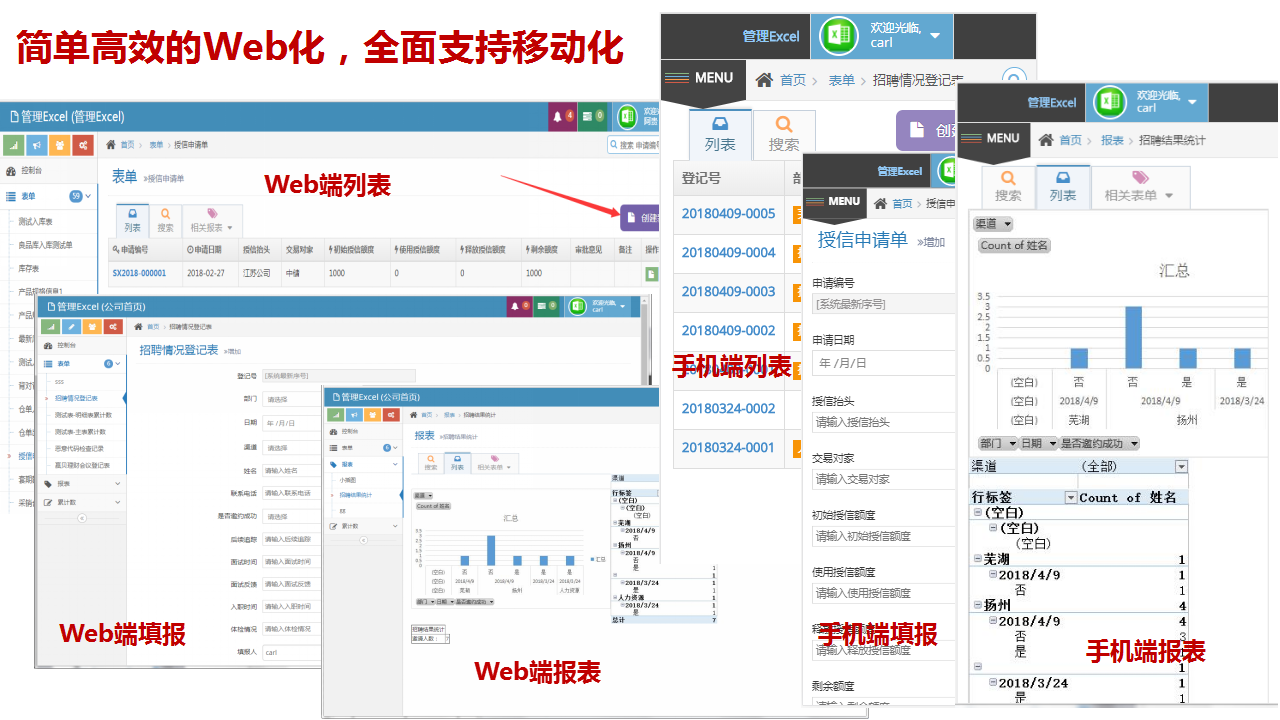Click Excel avatar icon in mobile list header

click(x=839, y=36)
